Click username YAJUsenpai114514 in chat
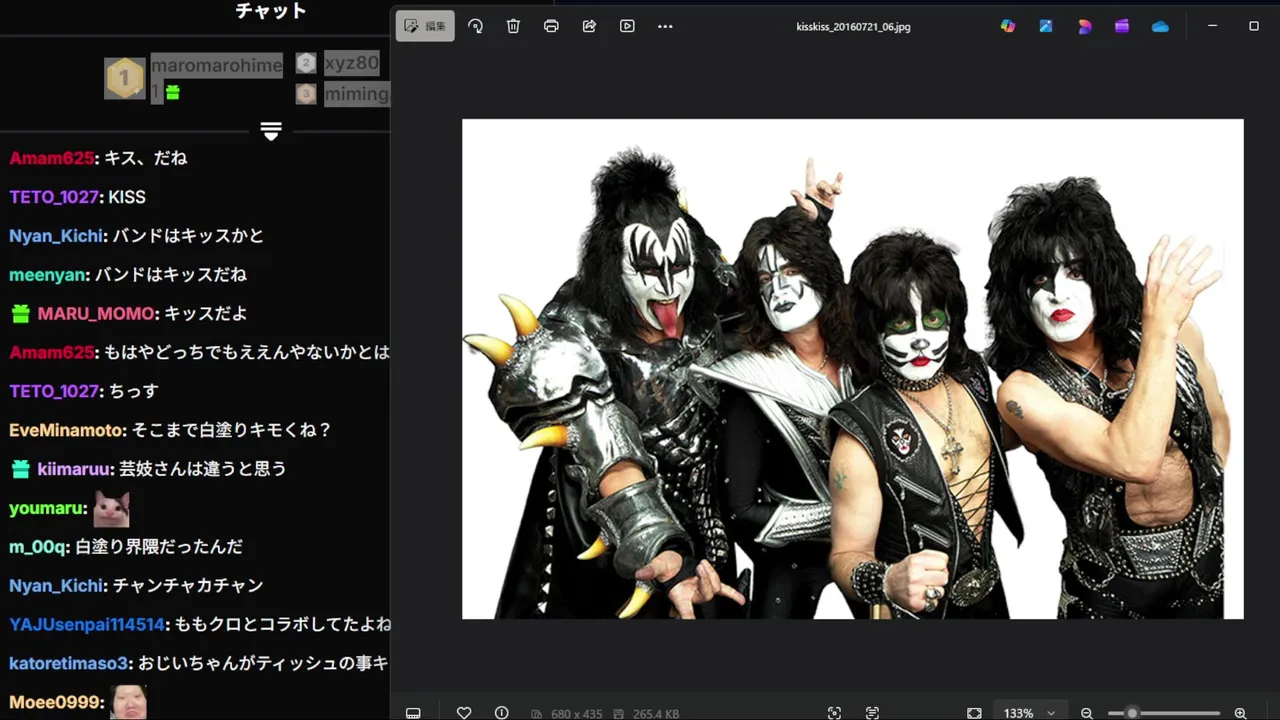This screenshot has height=720, width=1280. 87,624
